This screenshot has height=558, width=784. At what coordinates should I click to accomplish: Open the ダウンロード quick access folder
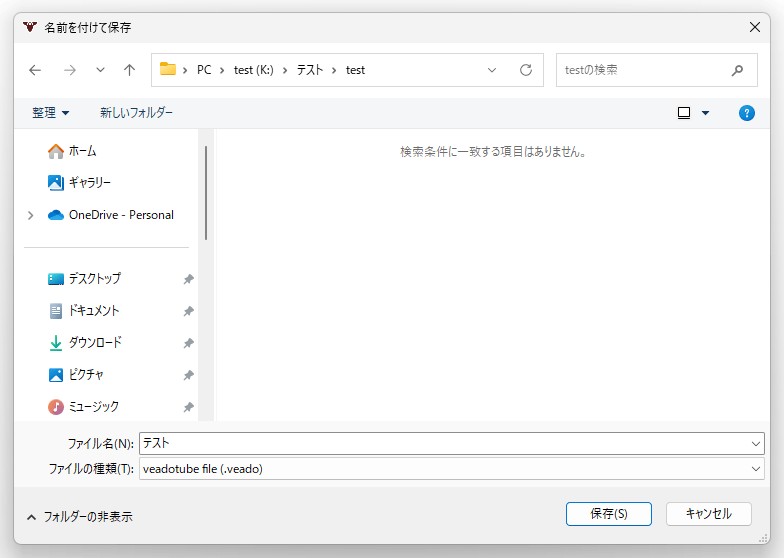[94, 343]
